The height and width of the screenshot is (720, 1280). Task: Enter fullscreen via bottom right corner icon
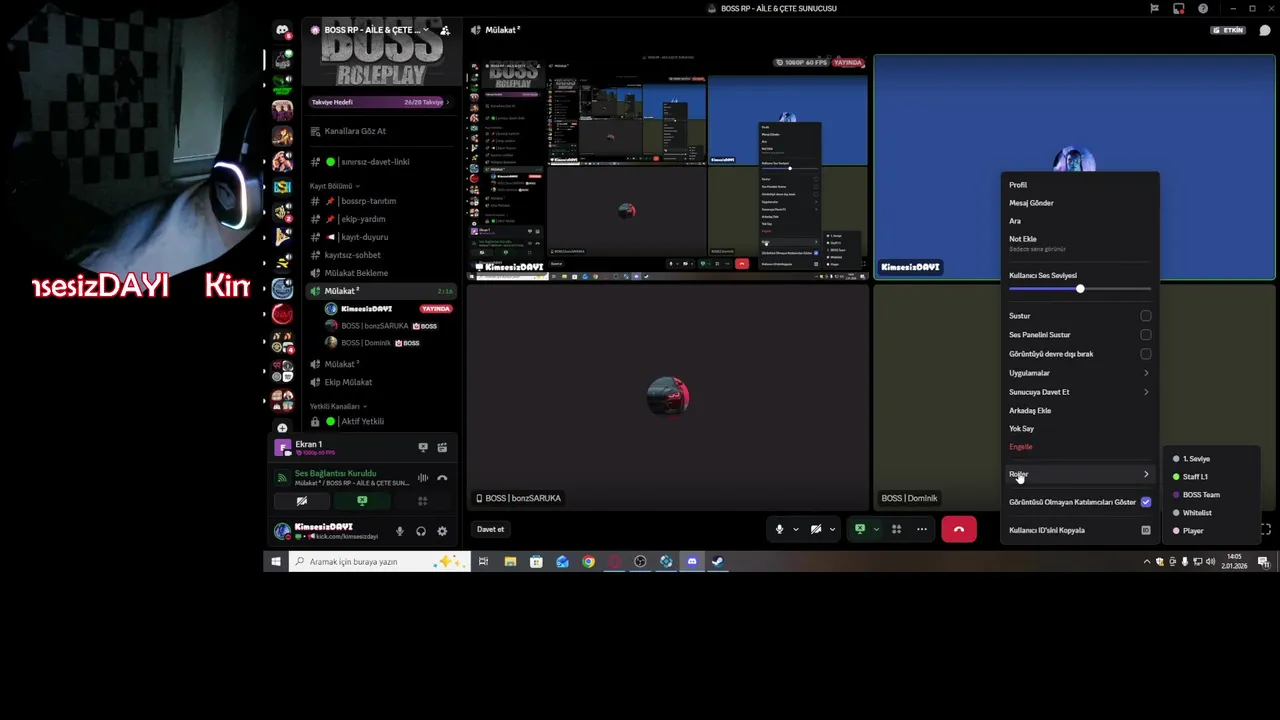1265,529
